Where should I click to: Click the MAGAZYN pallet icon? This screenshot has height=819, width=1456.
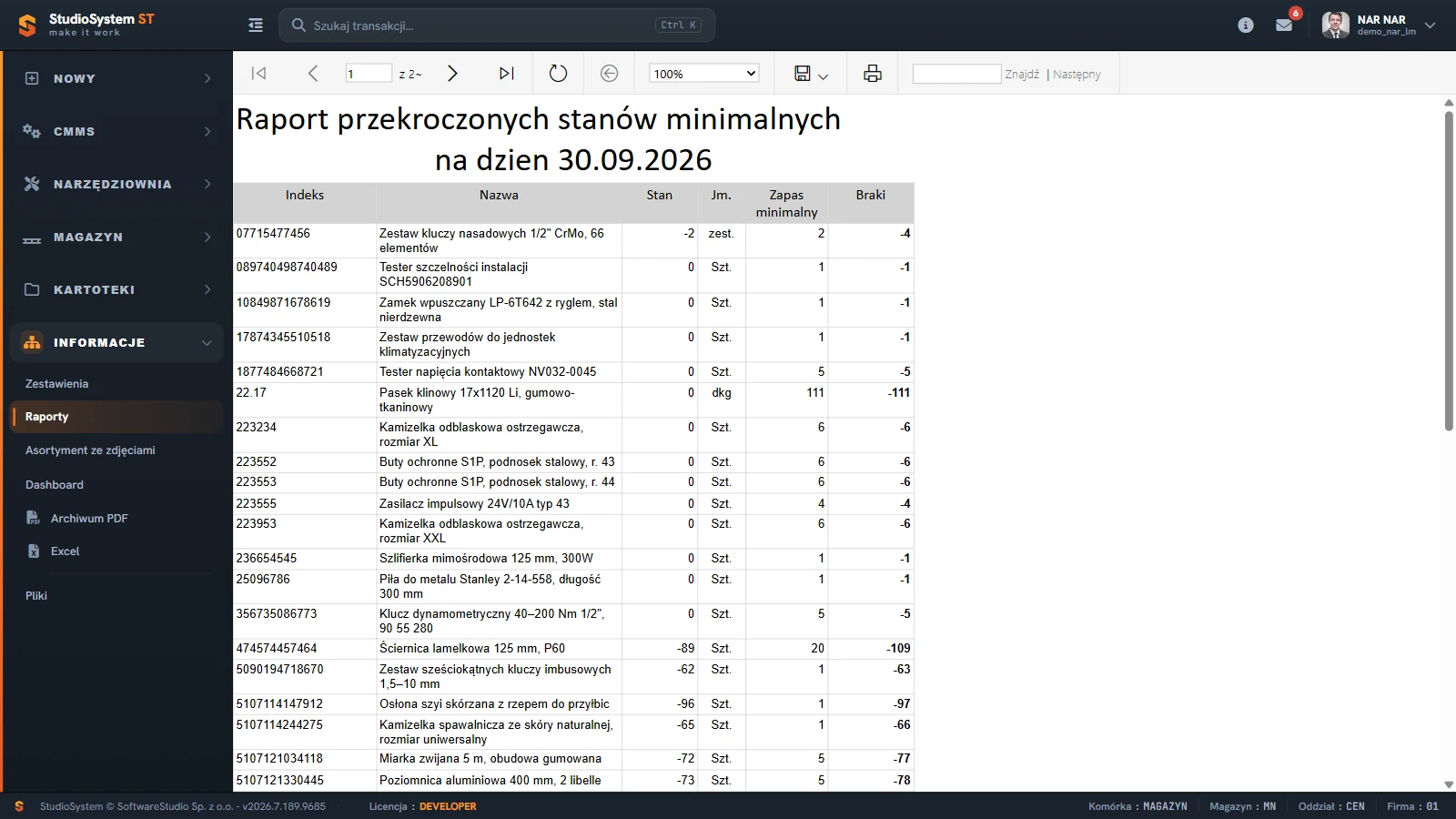coord(32,239)
